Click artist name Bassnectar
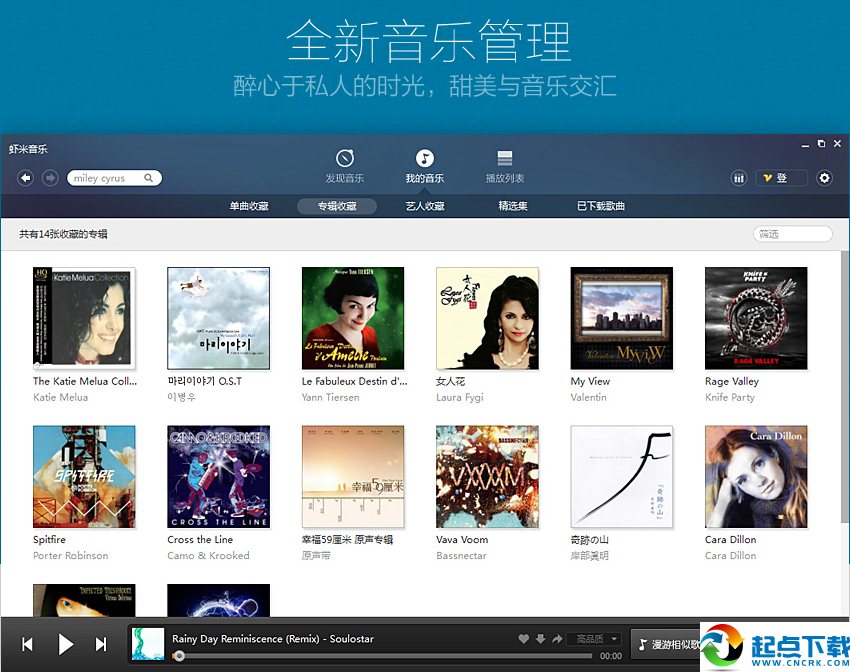 (461, 555)
